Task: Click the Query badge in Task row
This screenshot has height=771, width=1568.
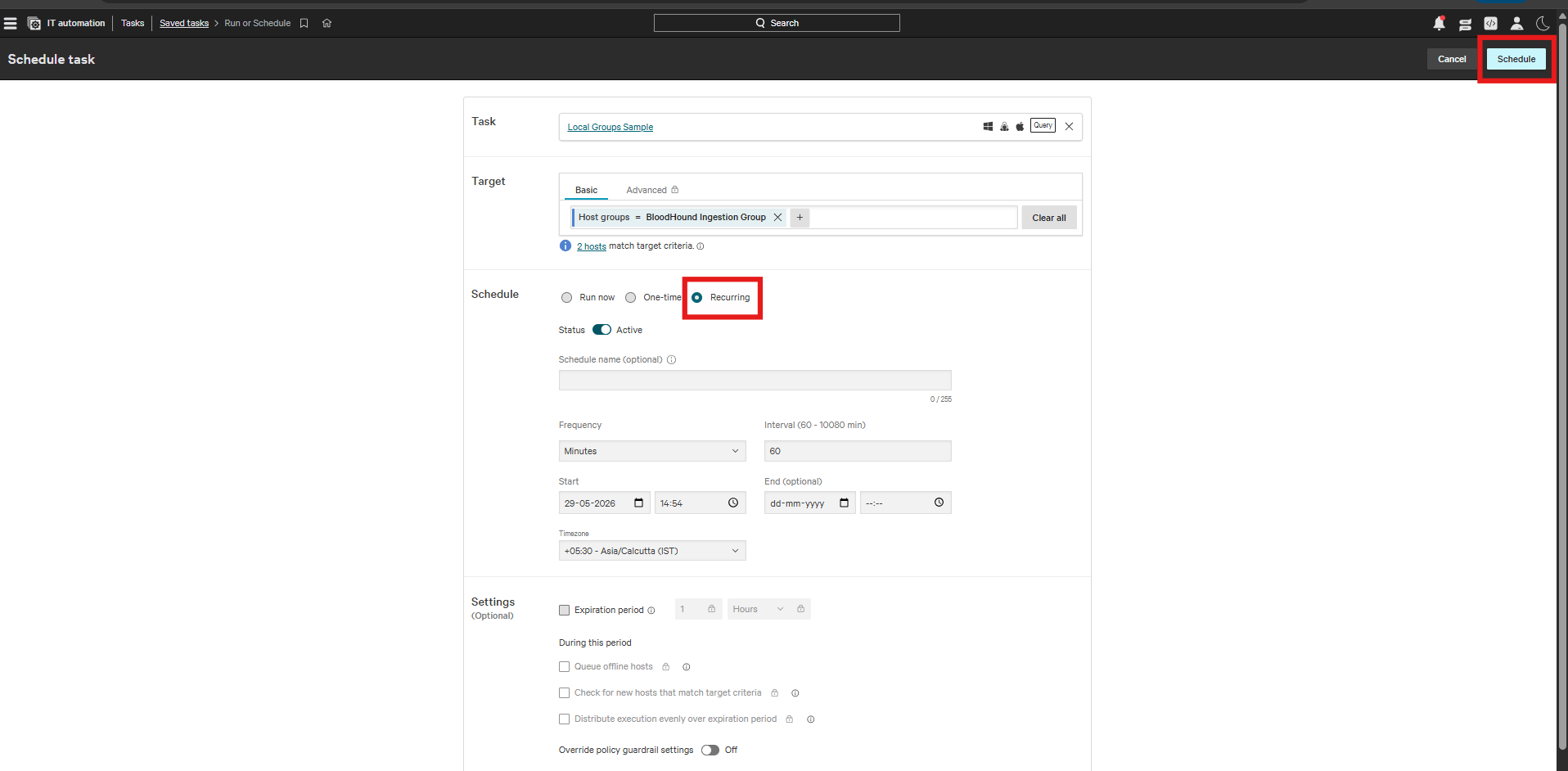Action: tap(1043, 125)
